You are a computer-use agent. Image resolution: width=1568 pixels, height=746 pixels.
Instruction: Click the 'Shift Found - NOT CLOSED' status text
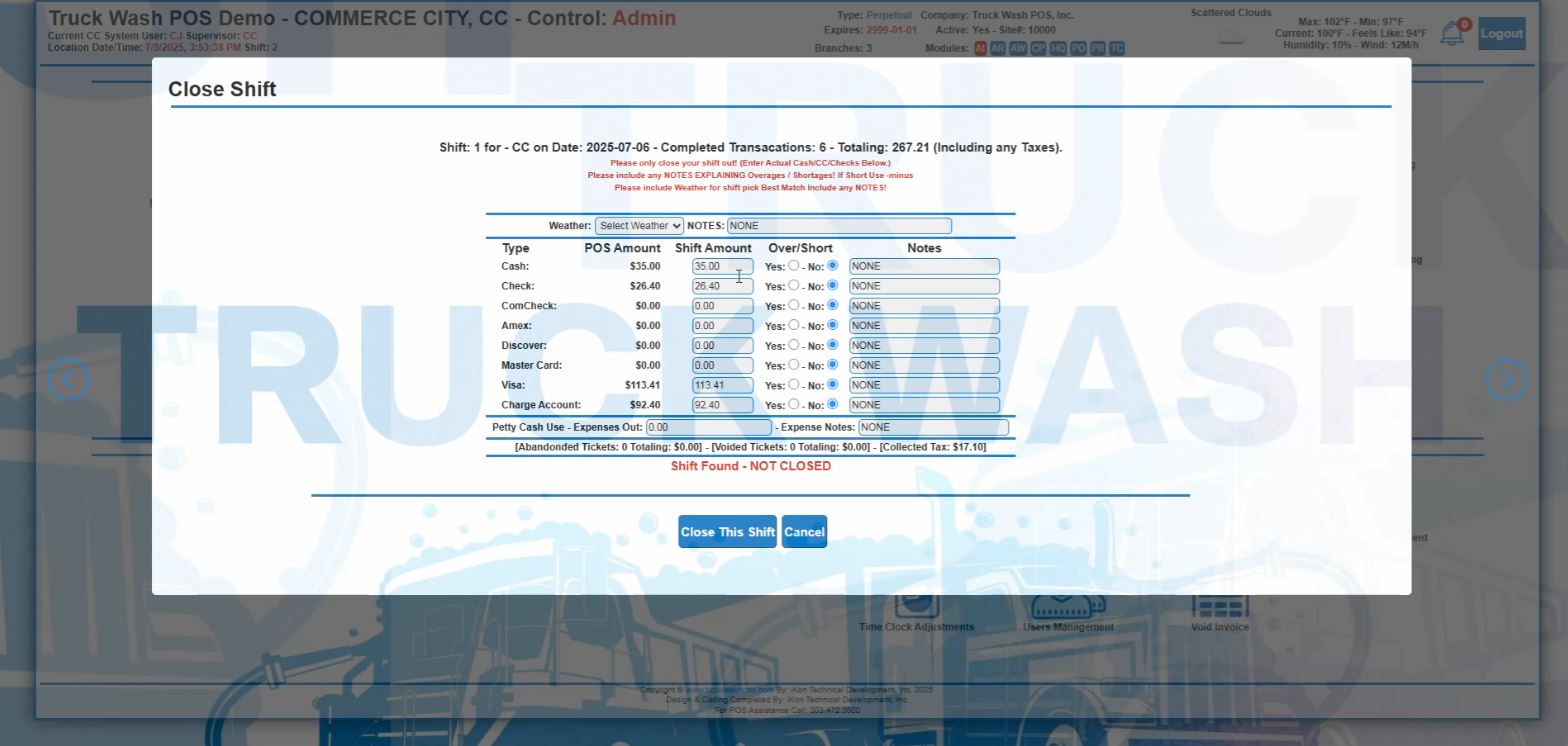(750, 466)
